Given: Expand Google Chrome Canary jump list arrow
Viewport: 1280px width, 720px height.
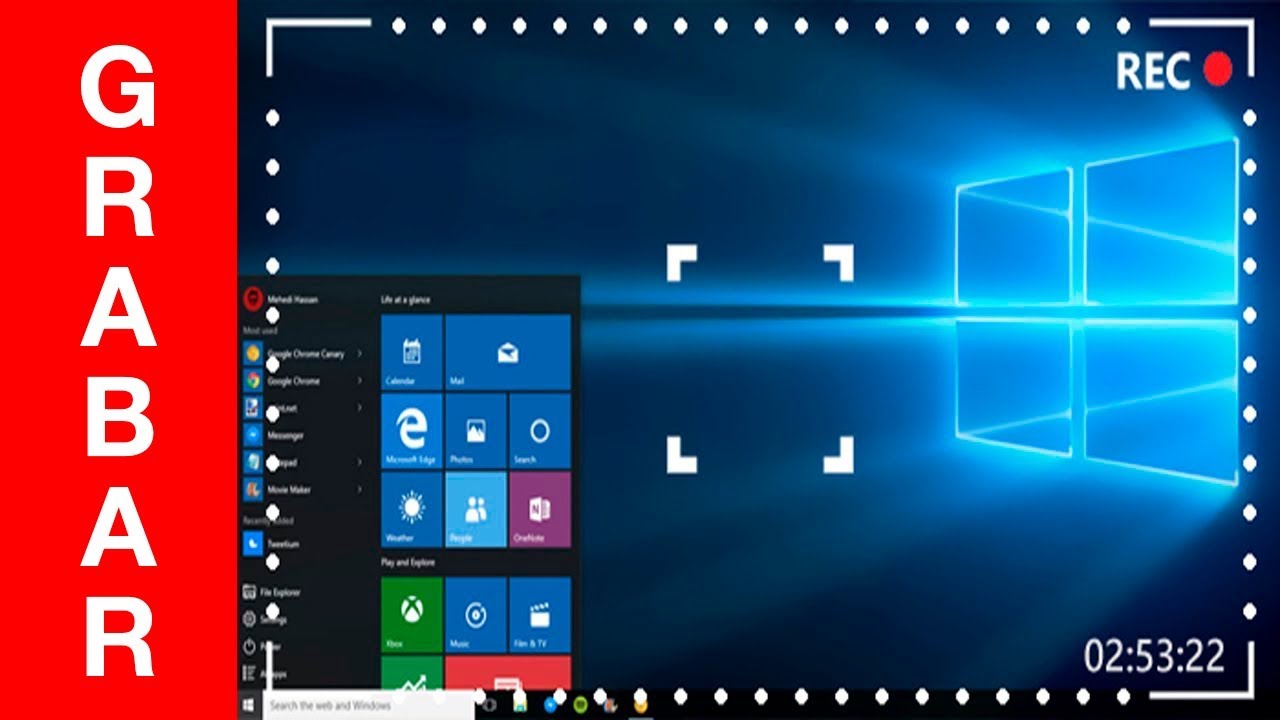Looking at the screenshot, I should tap(360, 353).
